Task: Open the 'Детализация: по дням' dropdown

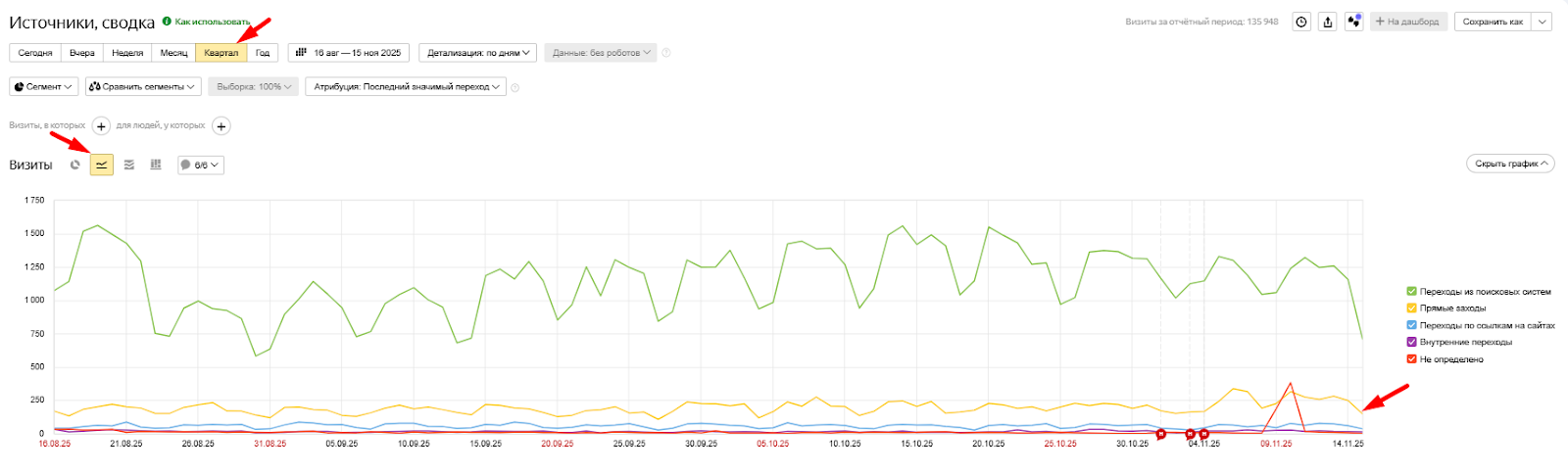Action: pos(479,53)
